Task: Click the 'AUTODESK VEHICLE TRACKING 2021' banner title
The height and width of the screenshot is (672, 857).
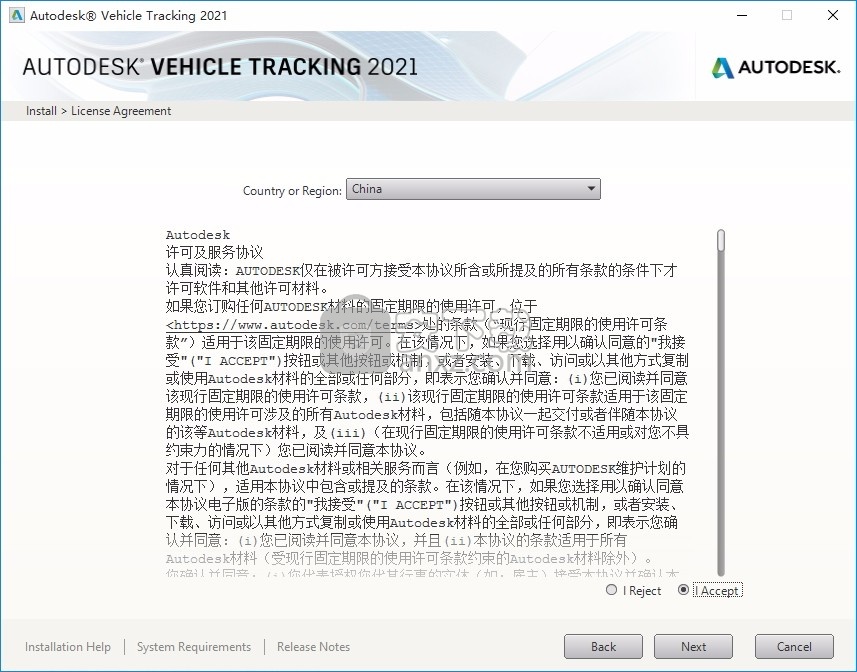Action: click(x=220, y=67)
